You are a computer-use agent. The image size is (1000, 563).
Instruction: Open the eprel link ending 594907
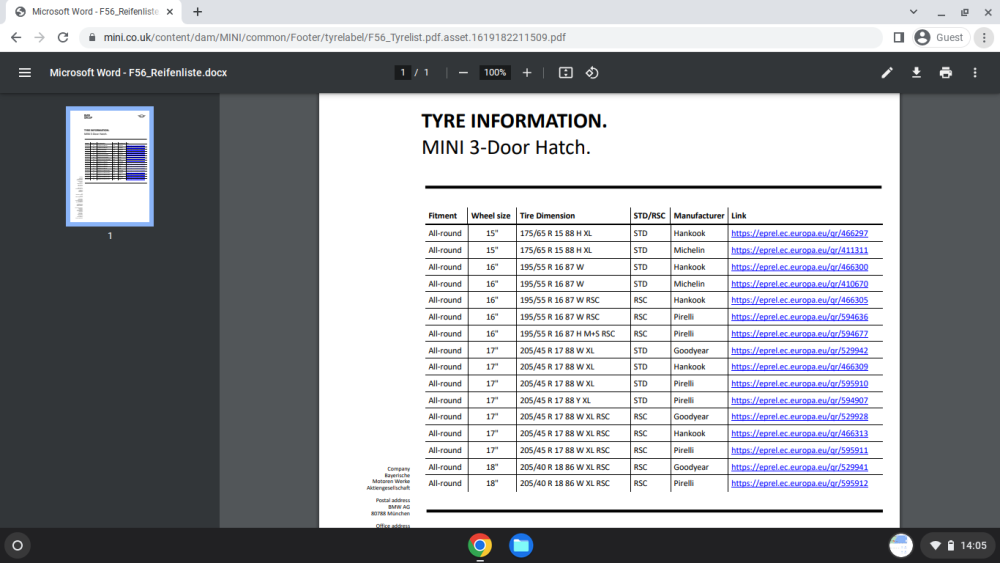tap(799, 400)
